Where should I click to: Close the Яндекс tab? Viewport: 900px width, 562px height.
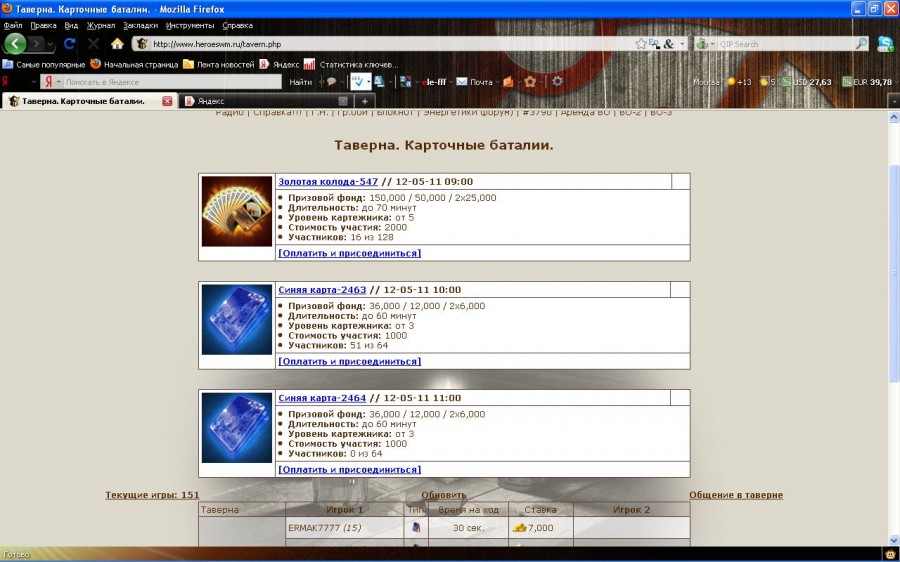pos(343,101)
